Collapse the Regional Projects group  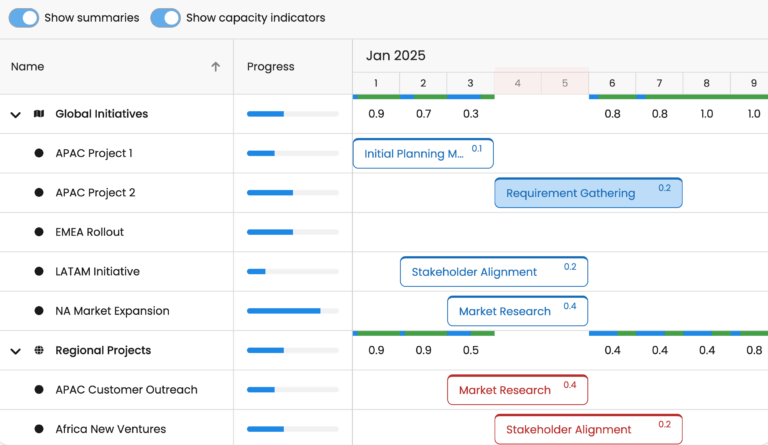15,351
